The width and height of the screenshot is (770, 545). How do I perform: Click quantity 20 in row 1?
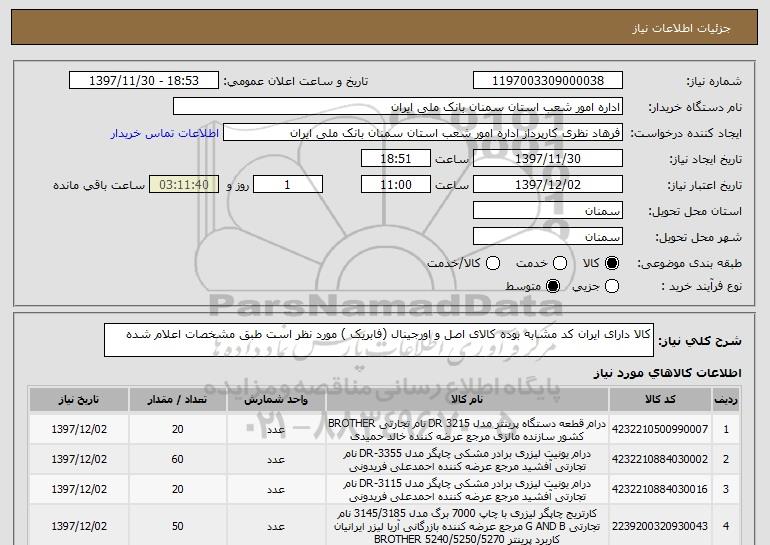(178, 429)
